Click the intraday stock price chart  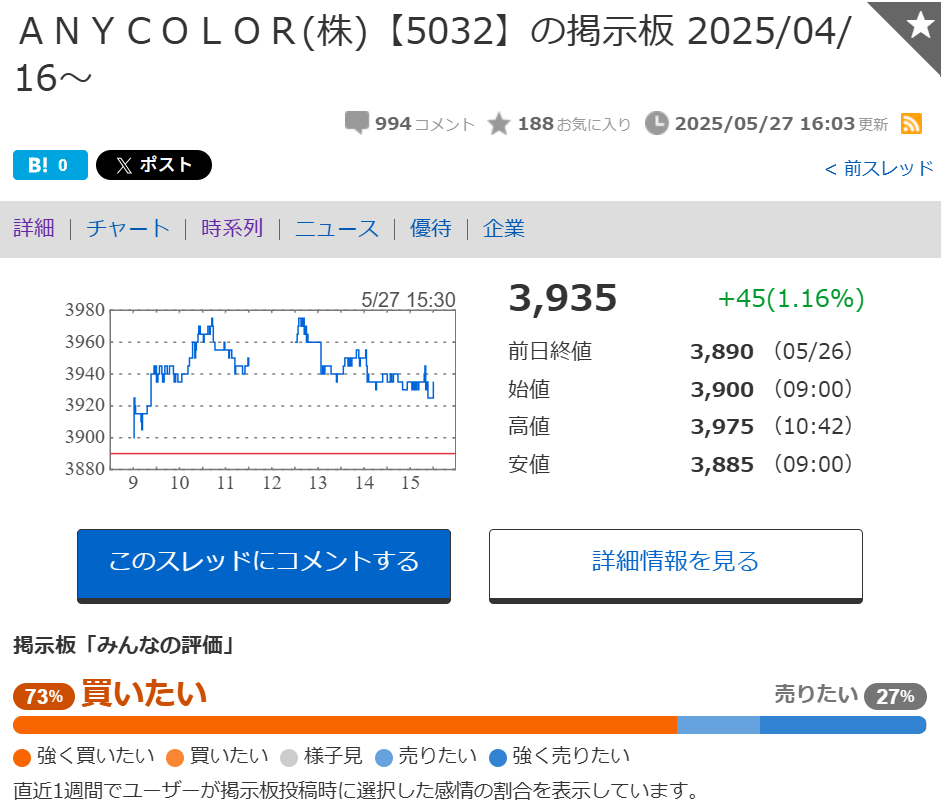tap(283, 390)
